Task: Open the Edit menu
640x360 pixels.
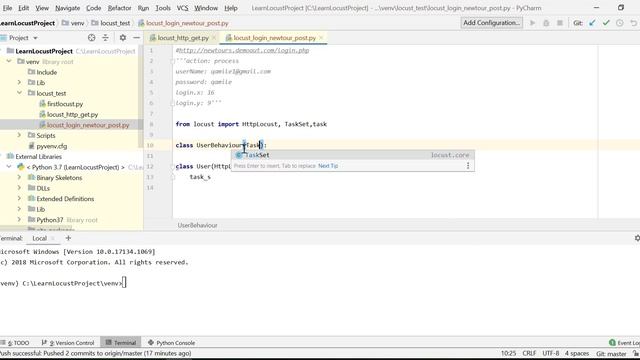Action: 23,8
